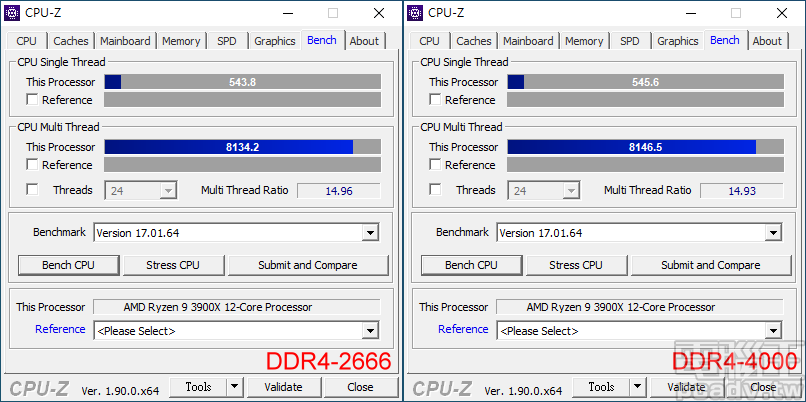Enable multi thread Reference checkbox in left window

(x=32, y=165)
